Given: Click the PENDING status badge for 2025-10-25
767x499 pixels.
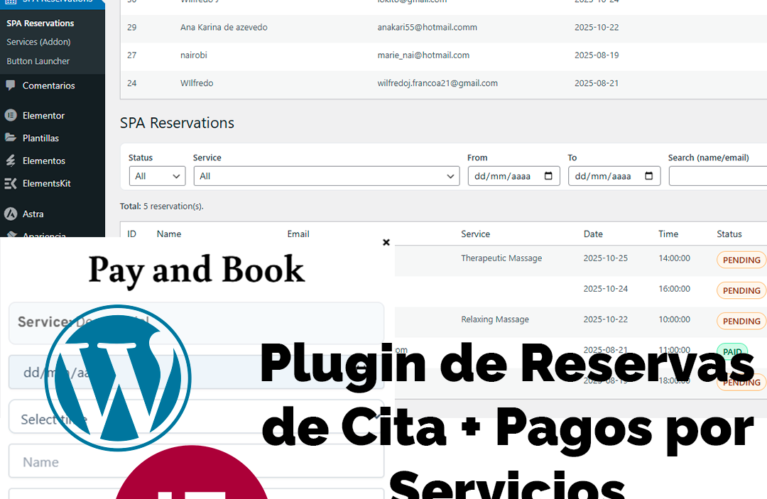Looking at the screenshot, I should tap(741, 260).
